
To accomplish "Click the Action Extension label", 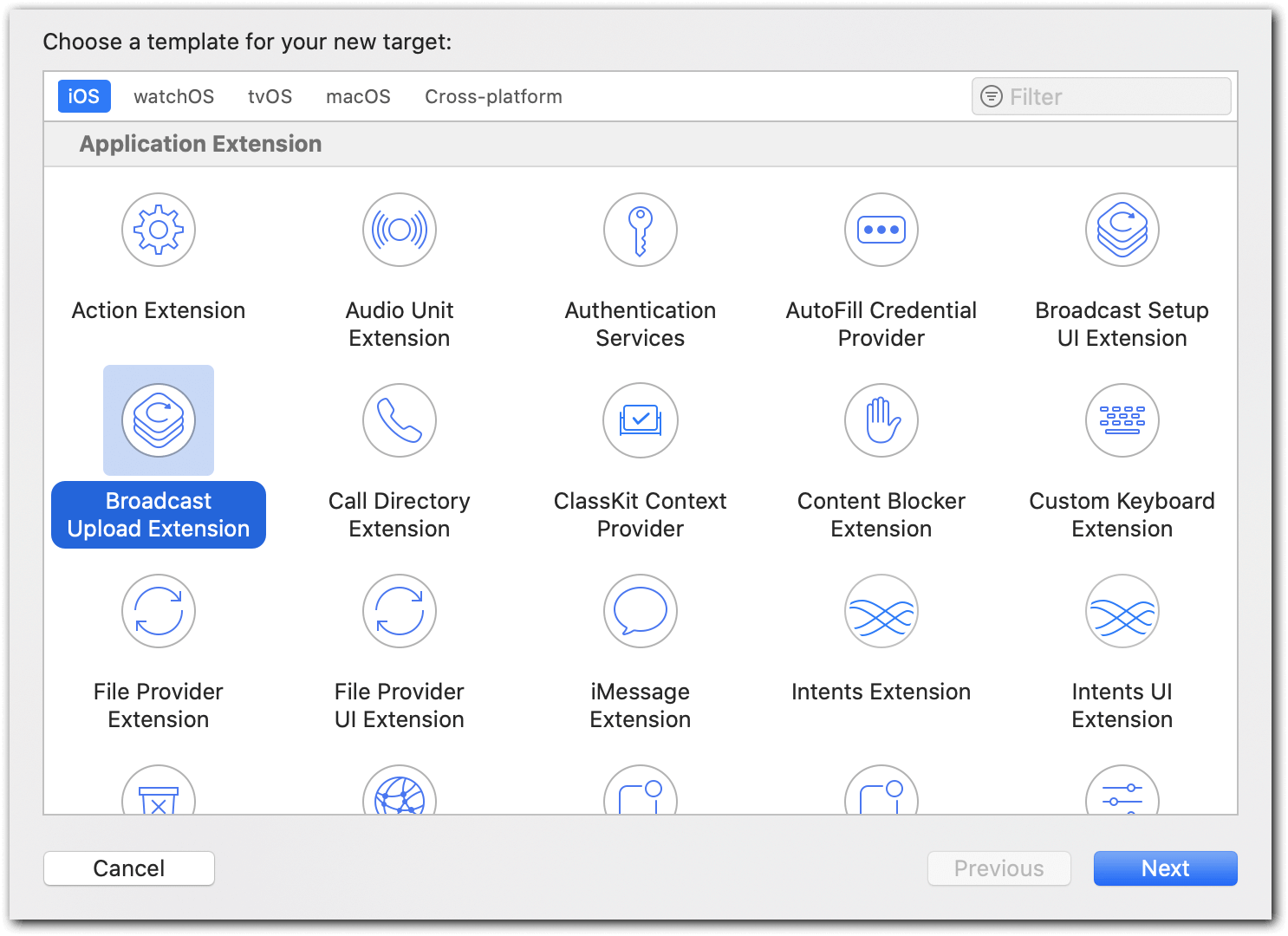I will [x=159, y=310].
